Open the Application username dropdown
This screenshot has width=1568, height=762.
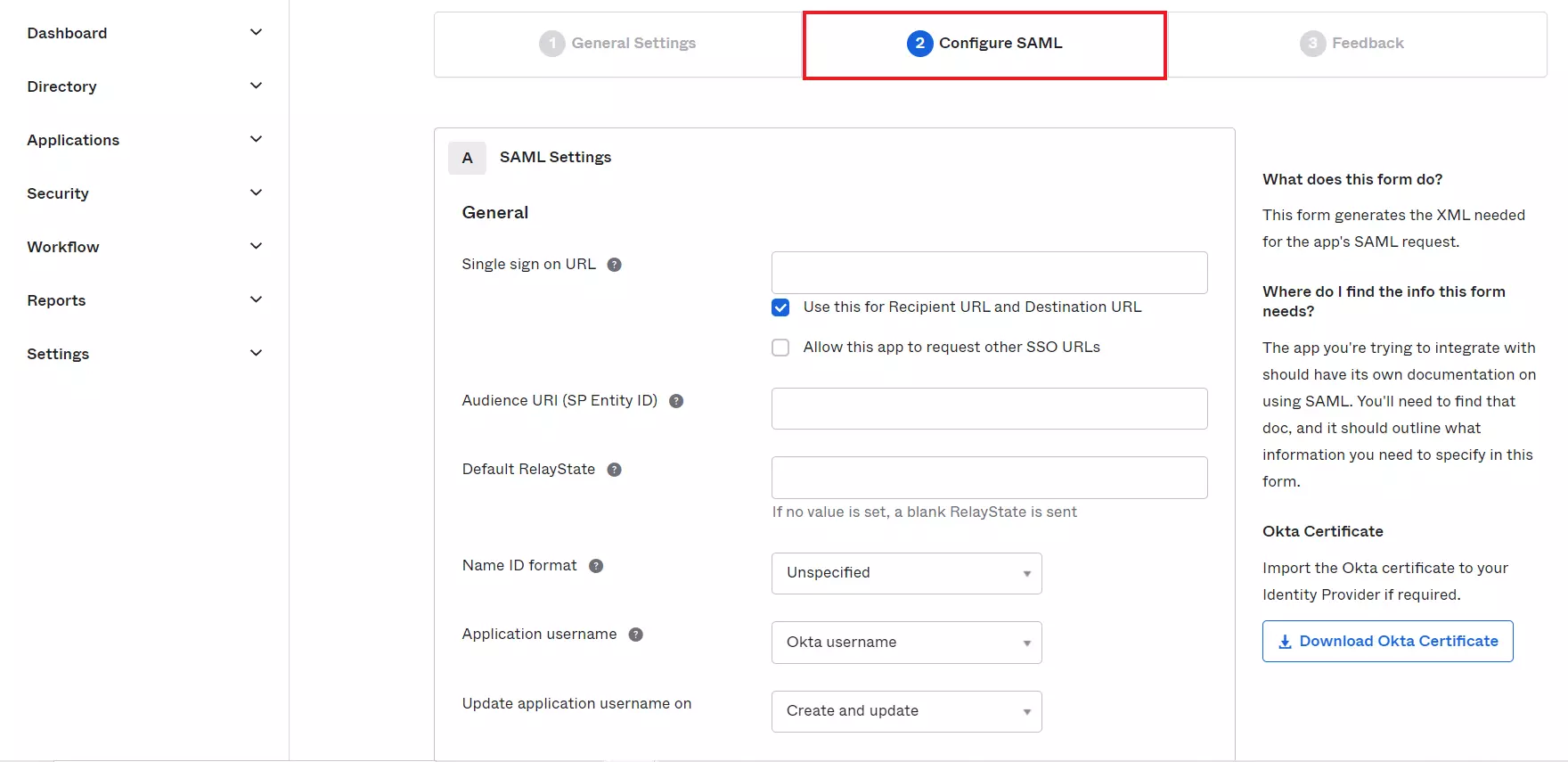click(x=906, y=643)
